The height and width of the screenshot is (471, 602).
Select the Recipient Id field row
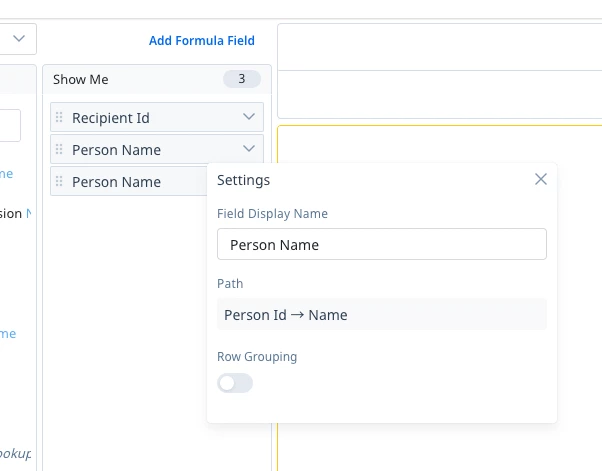157,117
